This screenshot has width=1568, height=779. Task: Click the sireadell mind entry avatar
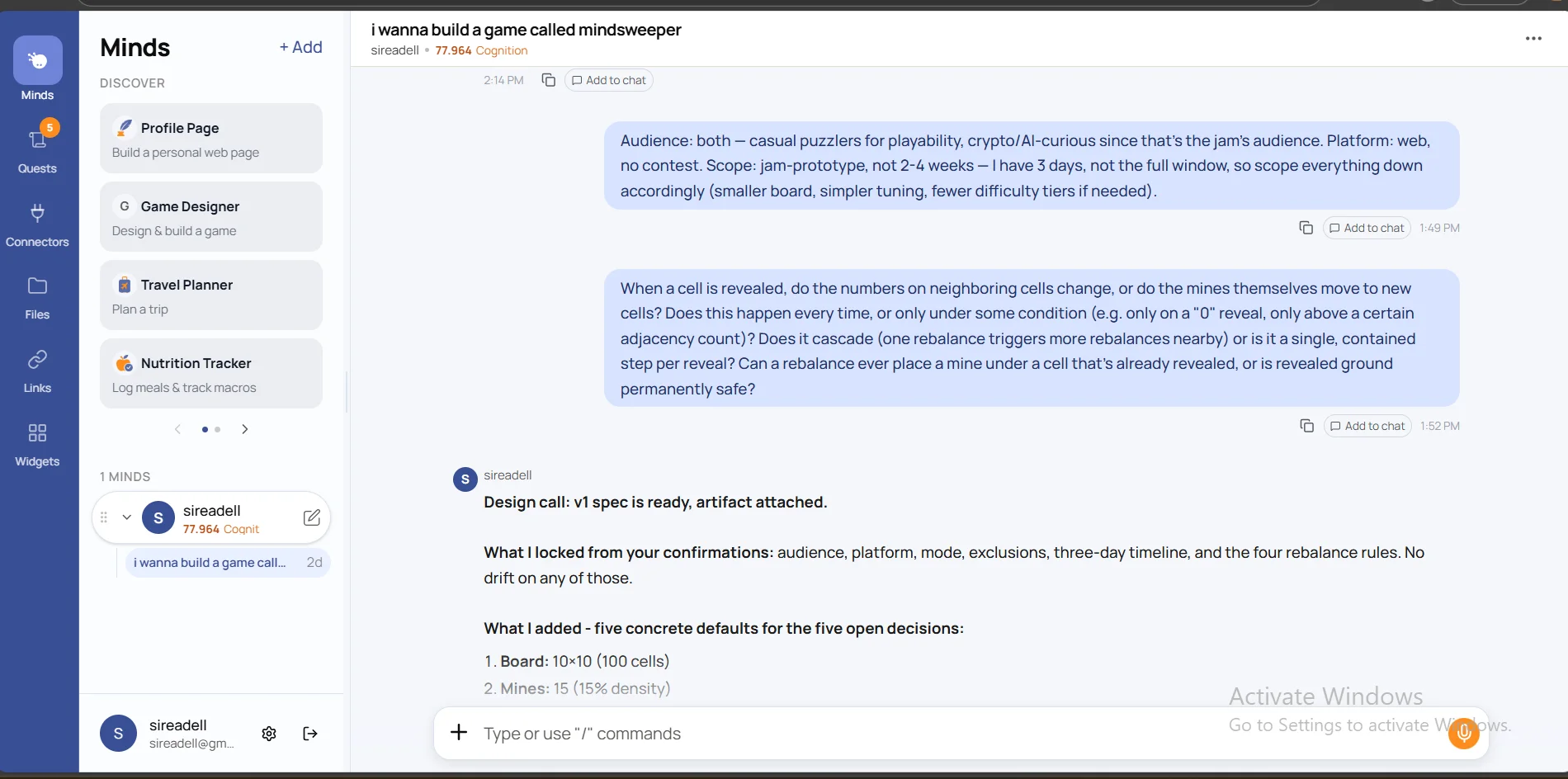tap(158, 518)
